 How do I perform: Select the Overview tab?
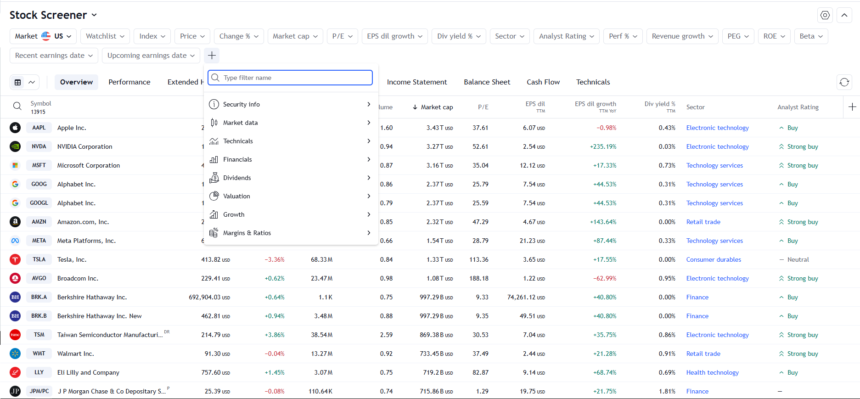tap(76, 82)
